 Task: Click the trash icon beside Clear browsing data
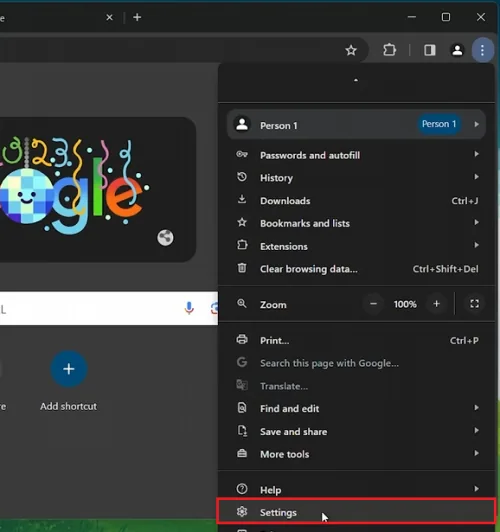click(x=242, y=268)
